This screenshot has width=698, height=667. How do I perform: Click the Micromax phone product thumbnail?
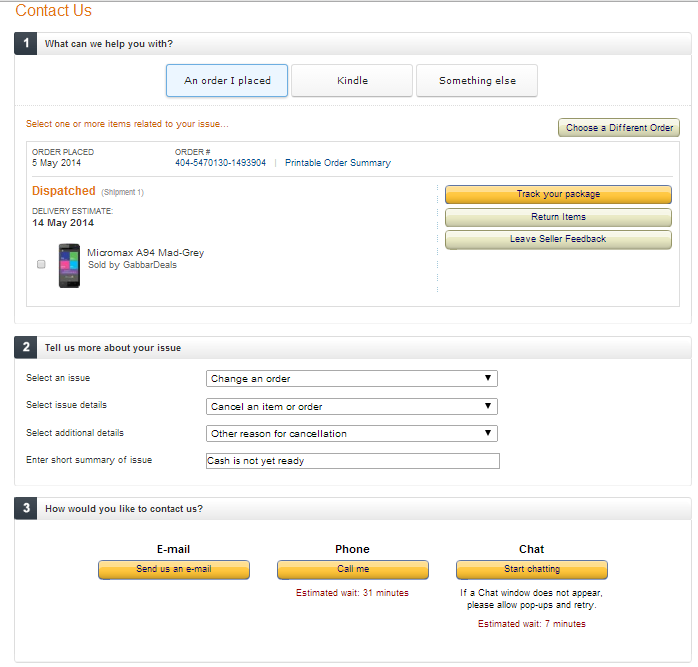coord(69,265)
